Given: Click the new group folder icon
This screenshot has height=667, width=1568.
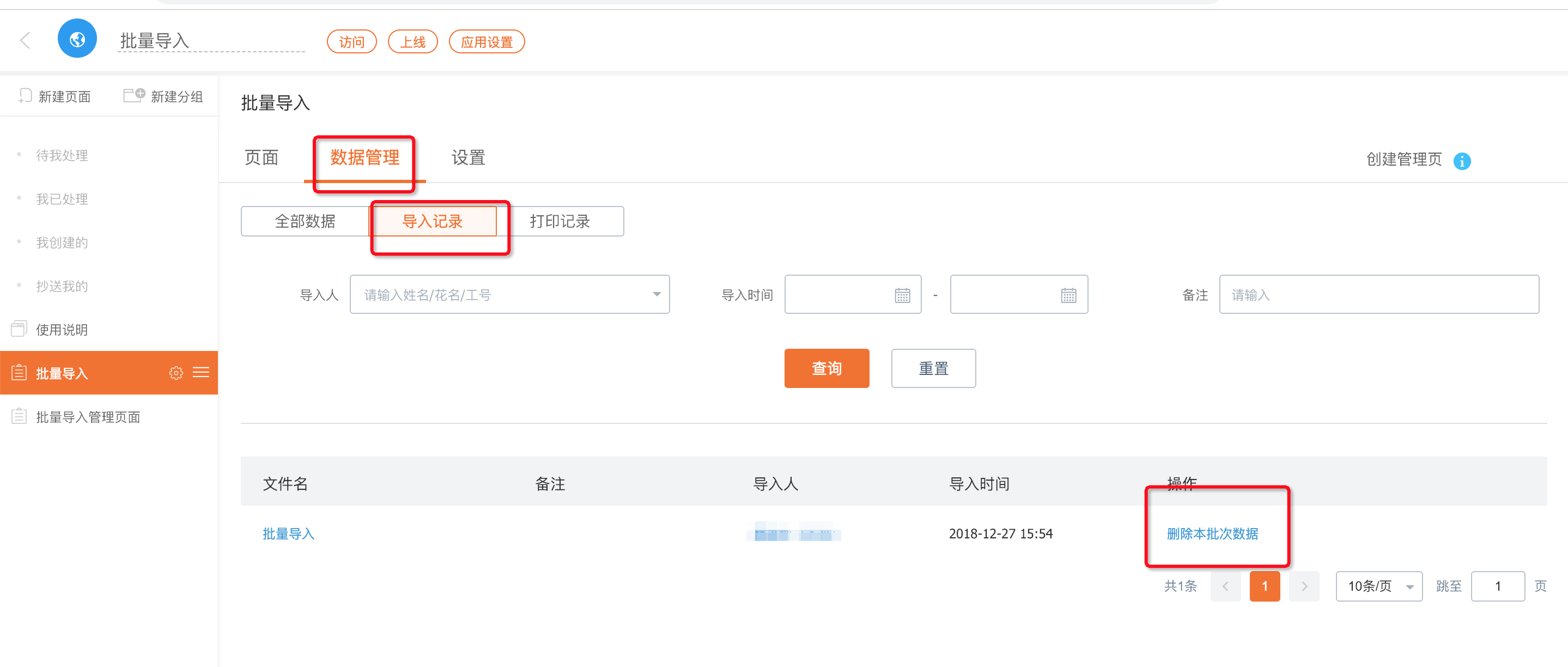Looking at the screenshot, I should point(134,95).
